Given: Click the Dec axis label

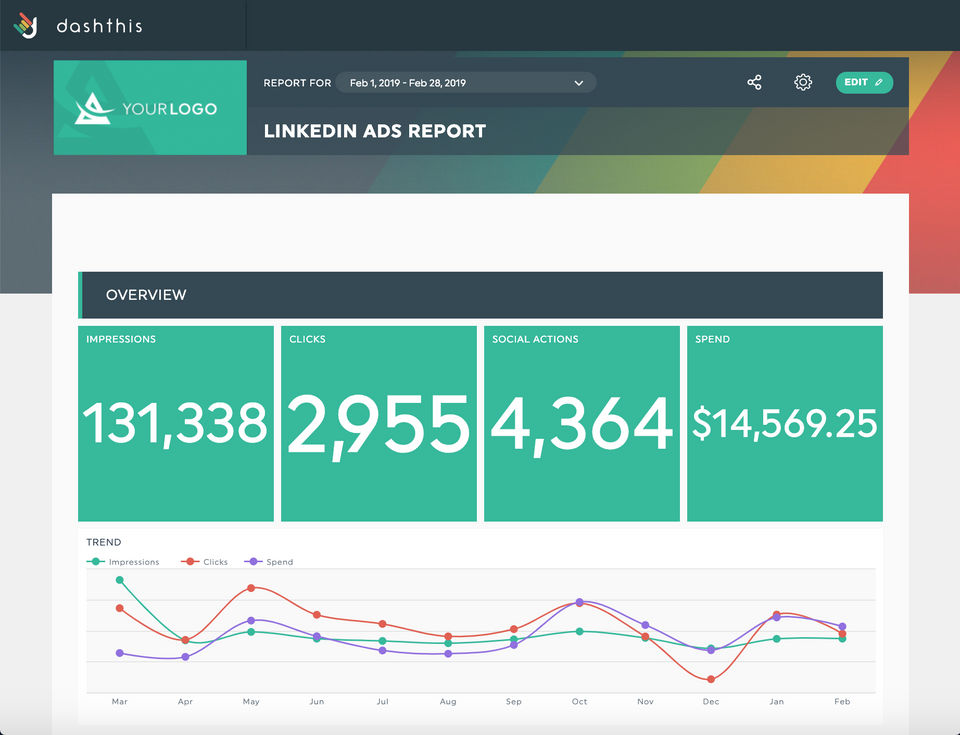Looking at the screenshot, I should pos(711,701).
